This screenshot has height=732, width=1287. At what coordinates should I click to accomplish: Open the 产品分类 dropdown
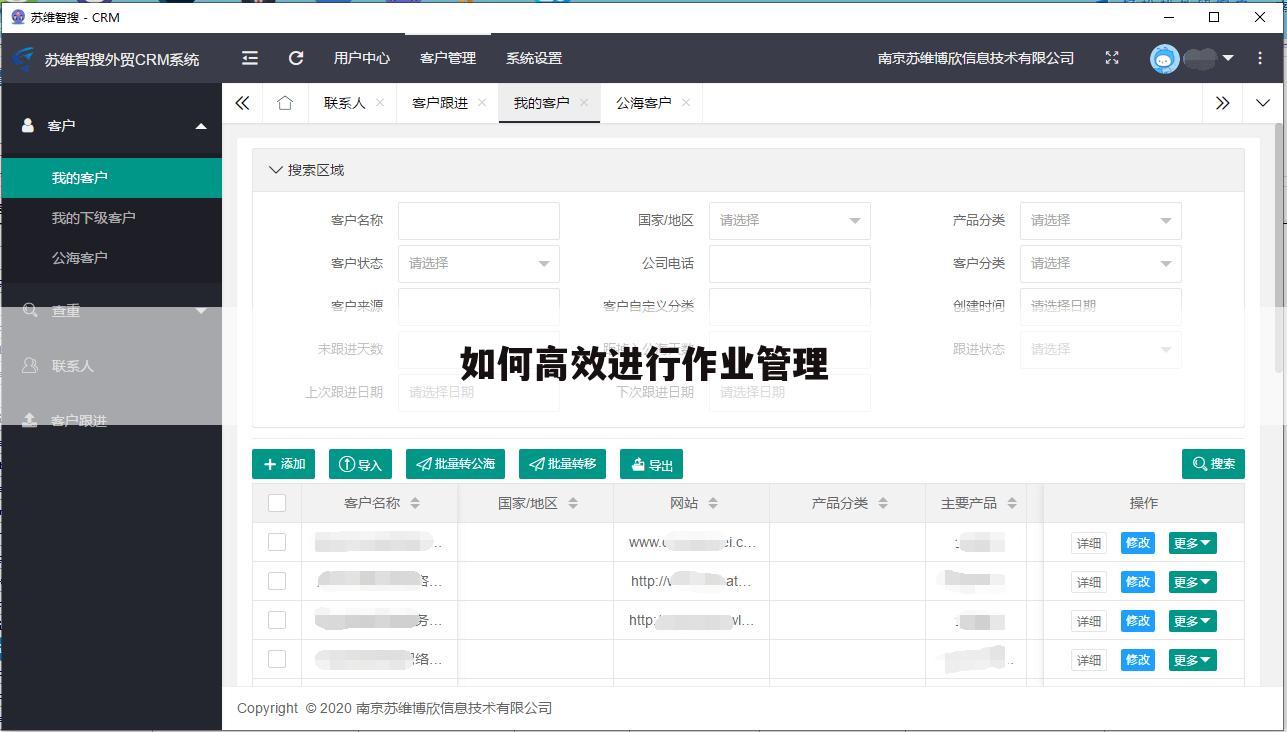[1101, 221]
